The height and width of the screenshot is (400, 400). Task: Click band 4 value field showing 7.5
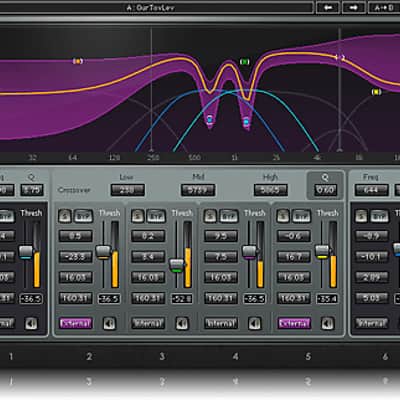(x=221, y=257)
